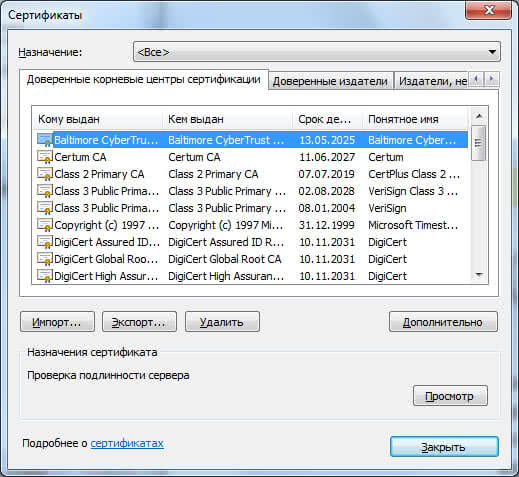
Task: Sort by Кому выдан column header
Action: 97,119
